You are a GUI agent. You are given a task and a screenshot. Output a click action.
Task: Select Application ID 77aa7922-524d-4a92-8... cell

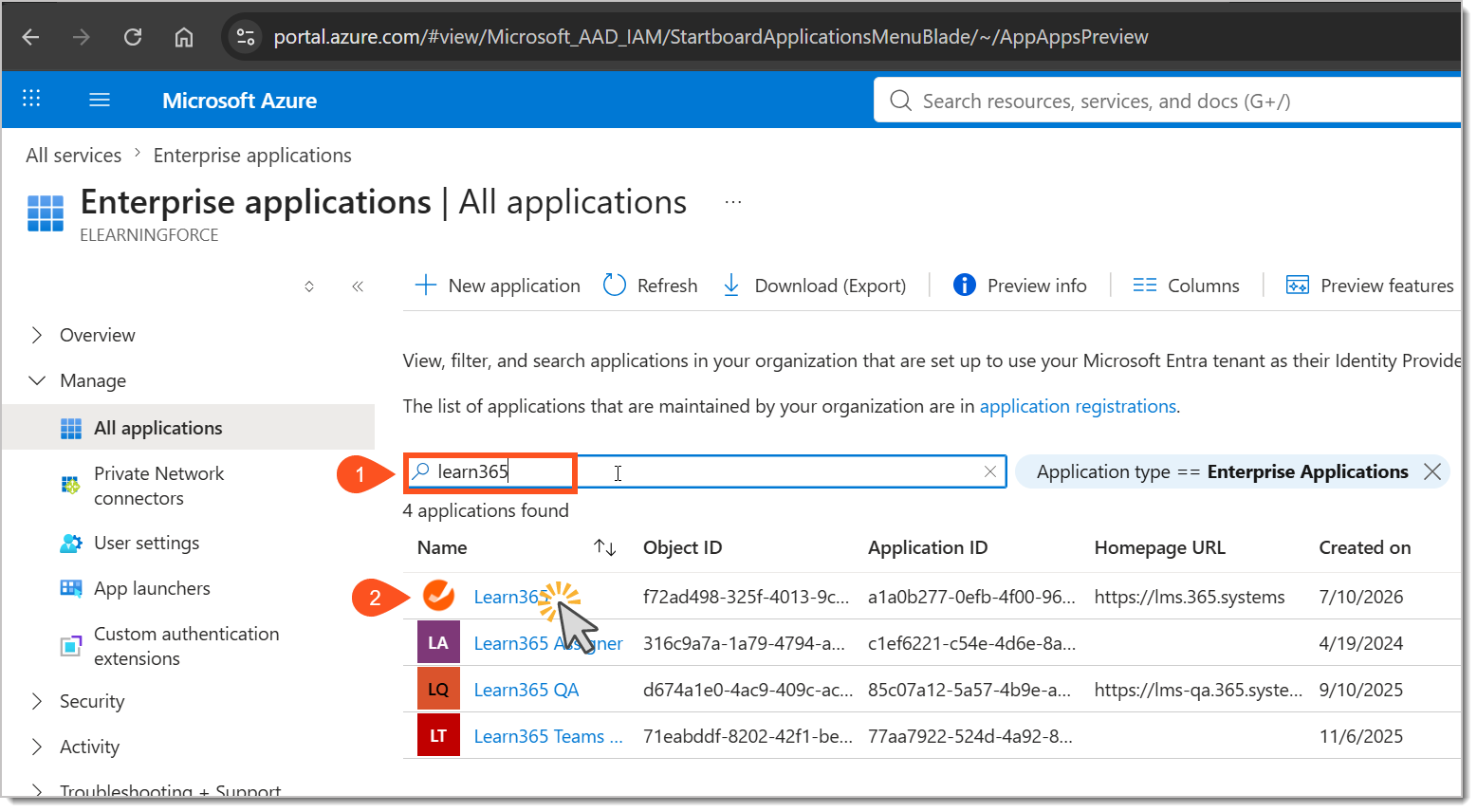969,736
